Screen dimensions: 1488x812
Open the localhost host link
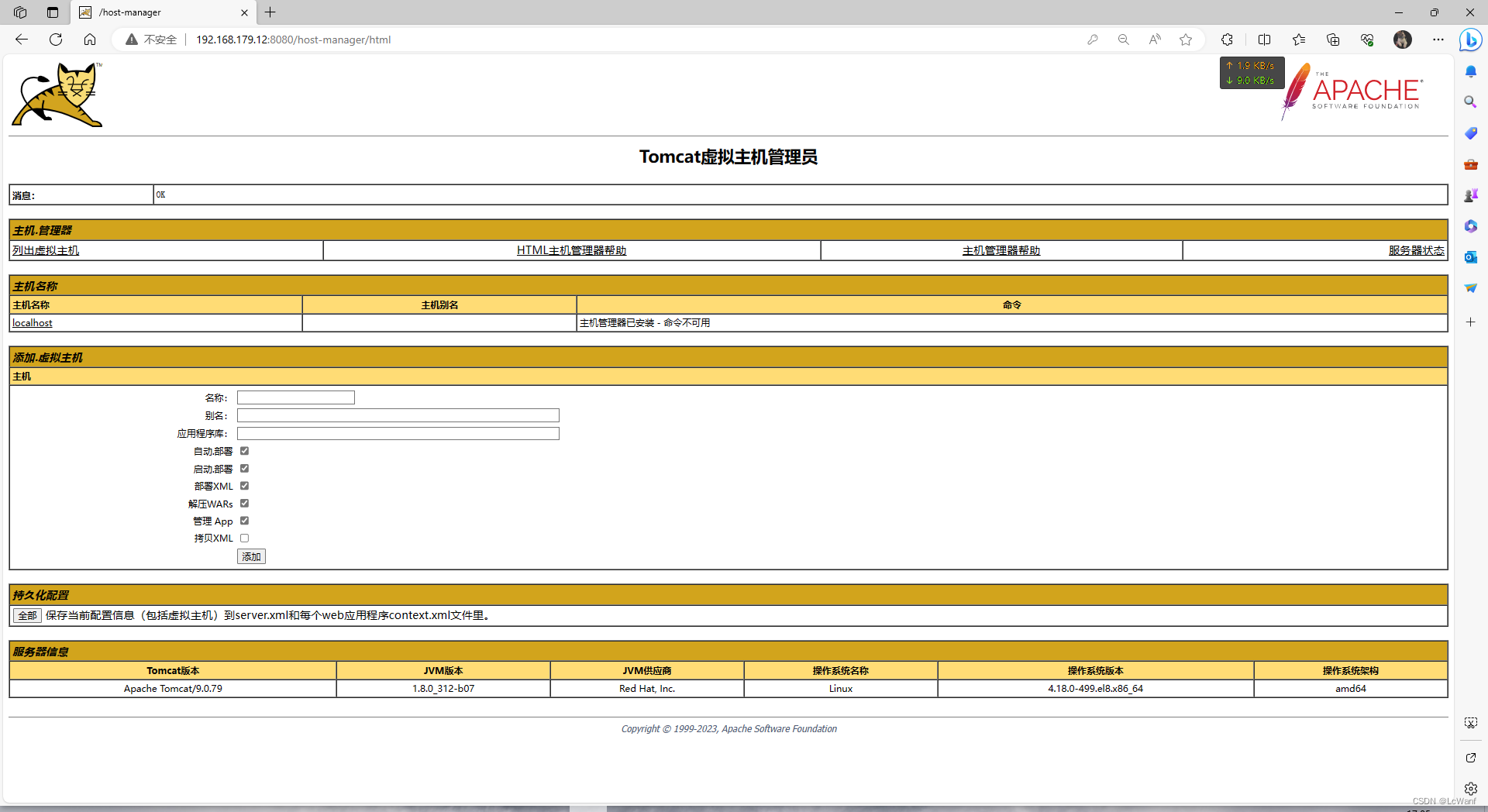33,323
